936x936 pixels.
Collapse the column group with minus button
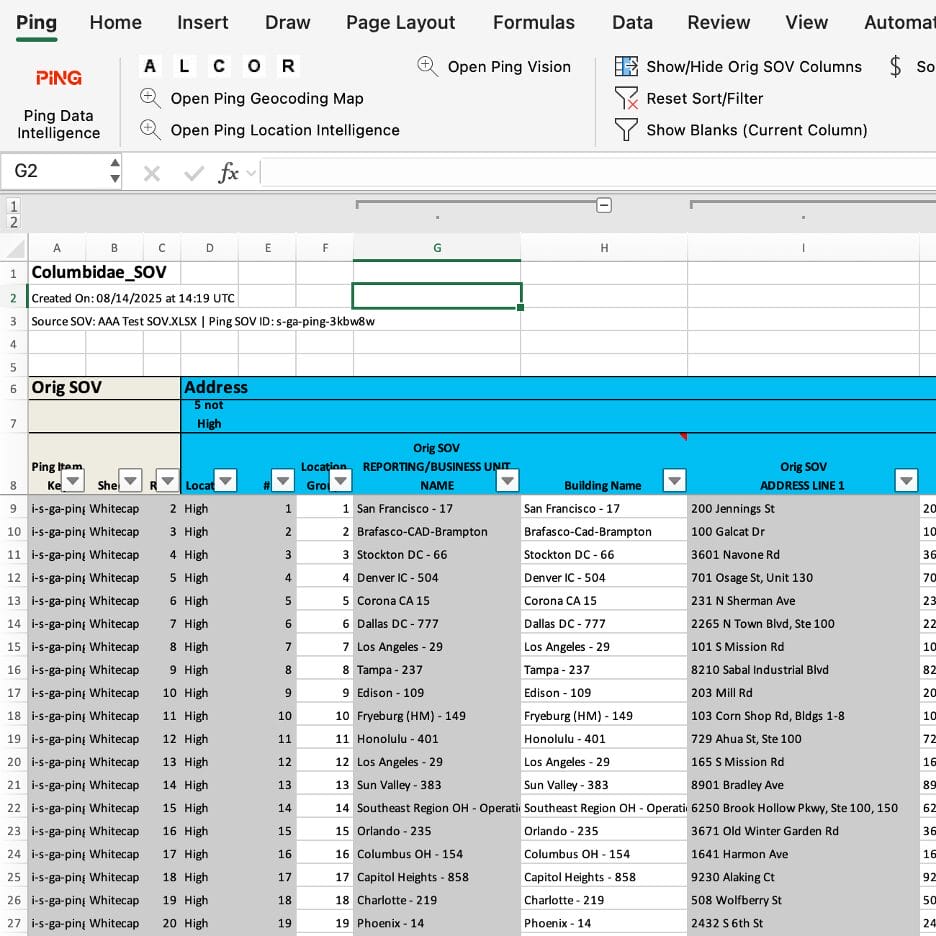[604, 205]
